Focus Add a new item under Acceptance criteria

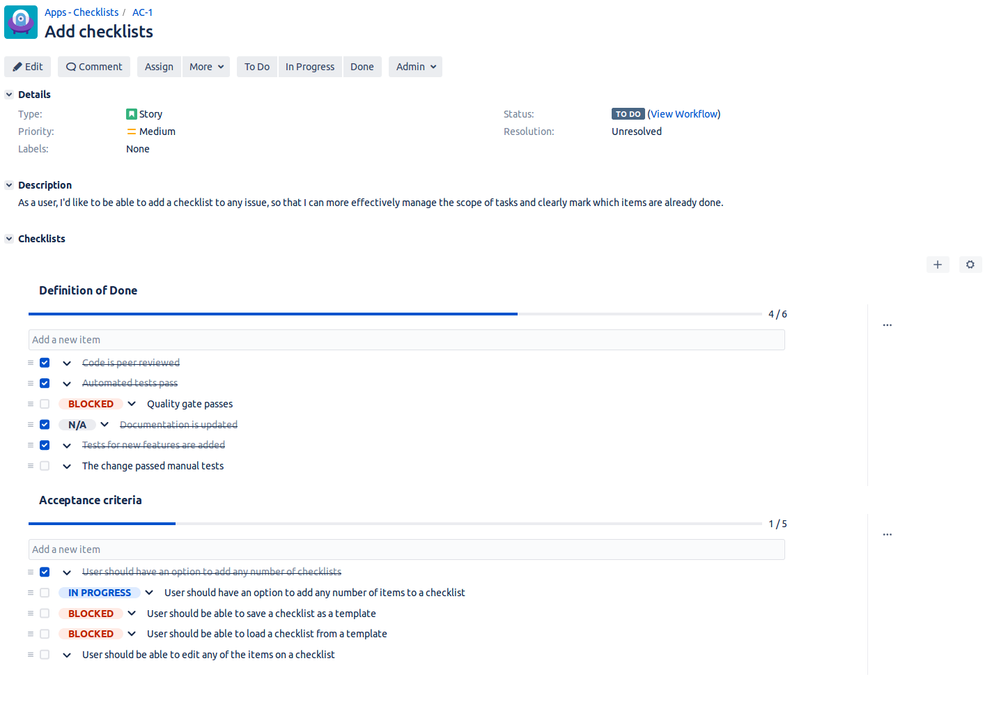click(x=406, y=549)
